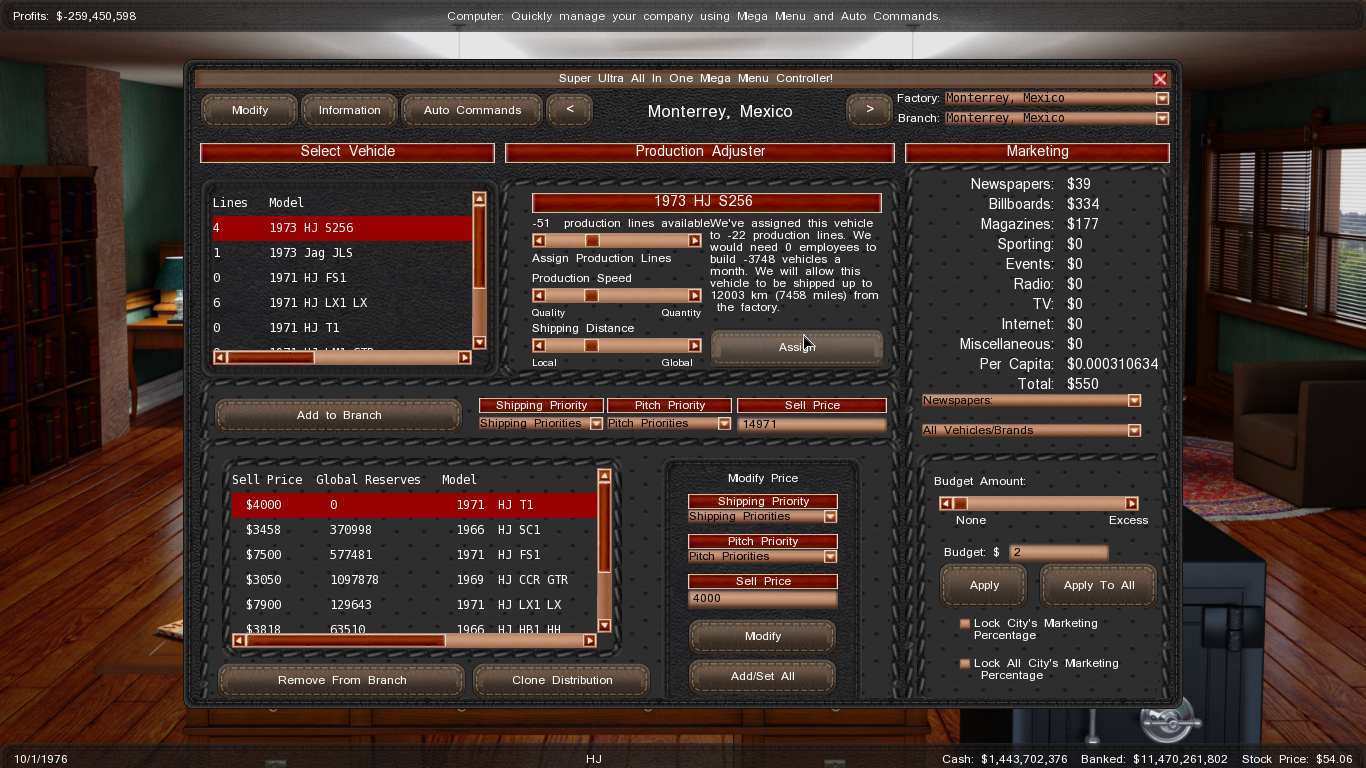Image resolution: width=1366 pixels, height=768 pixels.
Task: Click the Budget Amount slider right arrow
Action: (1131, 504)
